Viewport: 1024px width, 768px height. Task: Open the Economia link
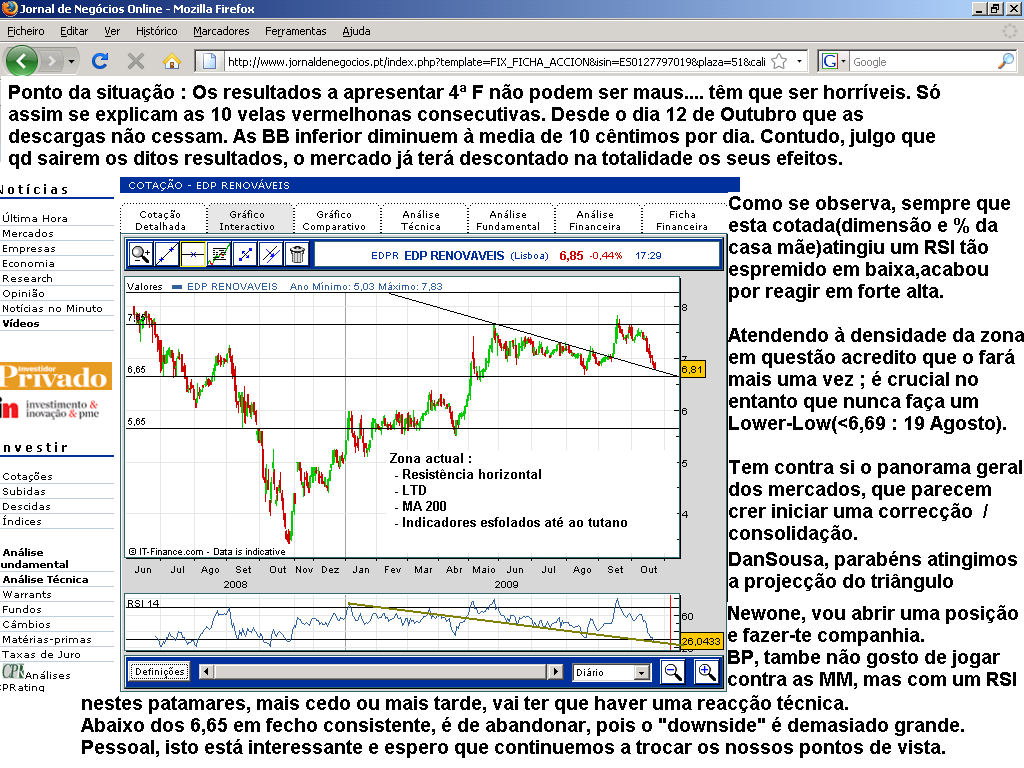28,263
